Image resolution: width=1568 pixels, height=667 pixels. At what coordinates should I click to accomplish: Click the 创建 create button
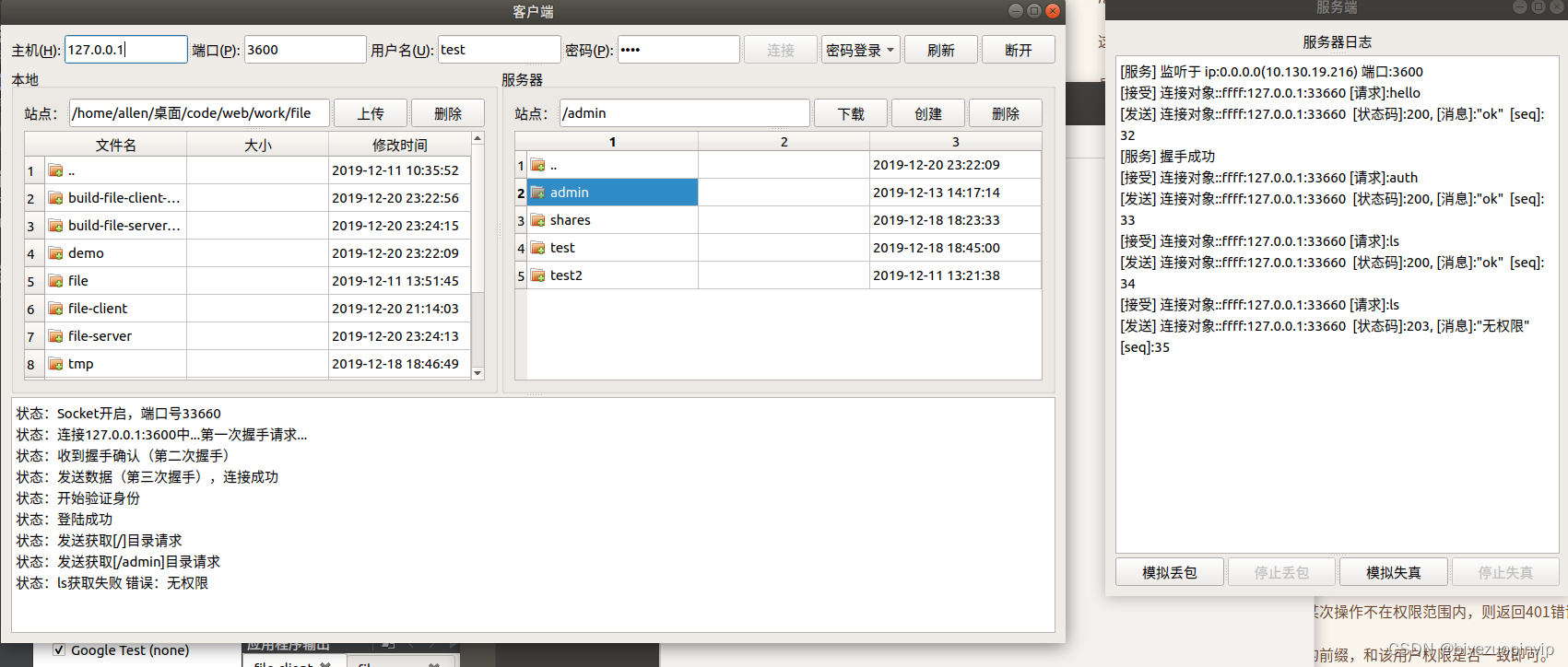[928, 113]
